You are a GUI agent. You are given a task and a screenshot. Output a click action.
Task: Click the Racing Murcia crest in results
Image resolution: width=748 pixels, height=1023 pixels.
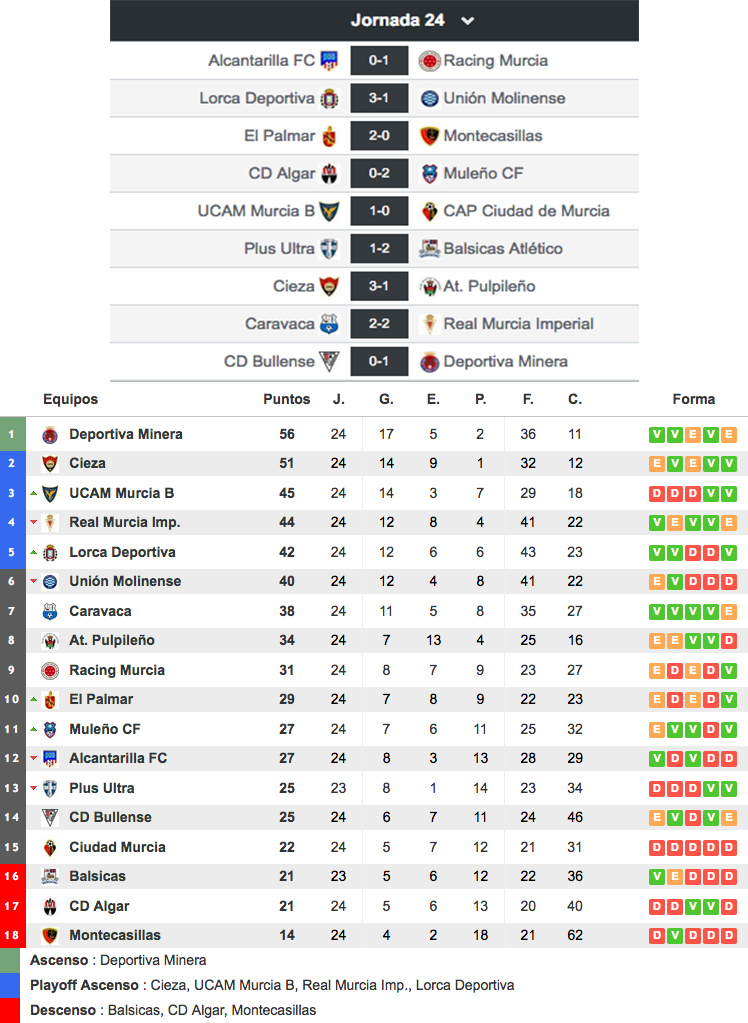pos(430,61)
